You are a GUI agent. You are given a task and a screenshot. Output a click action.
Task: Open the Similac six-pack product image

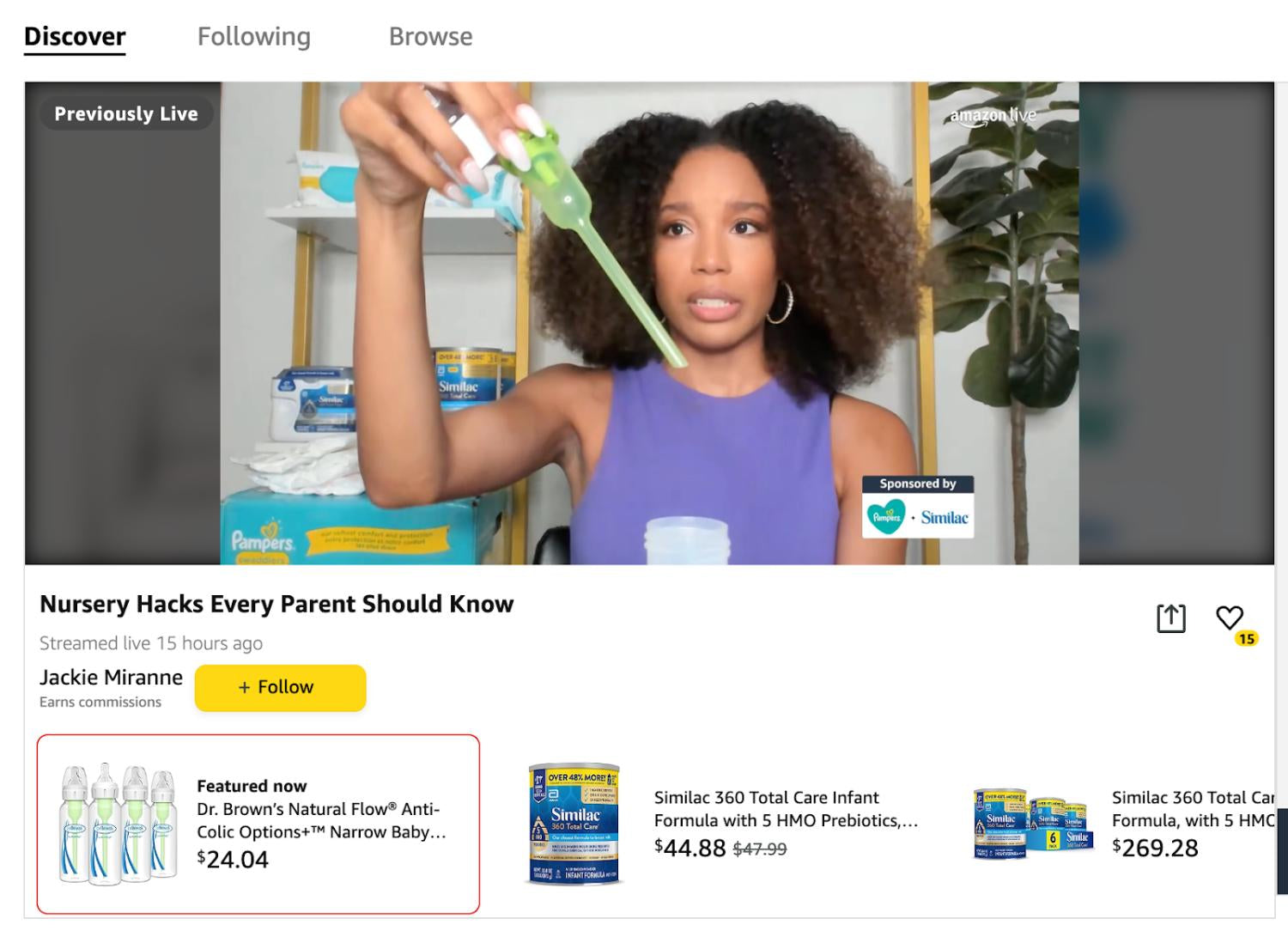(x=1031, y=824)
